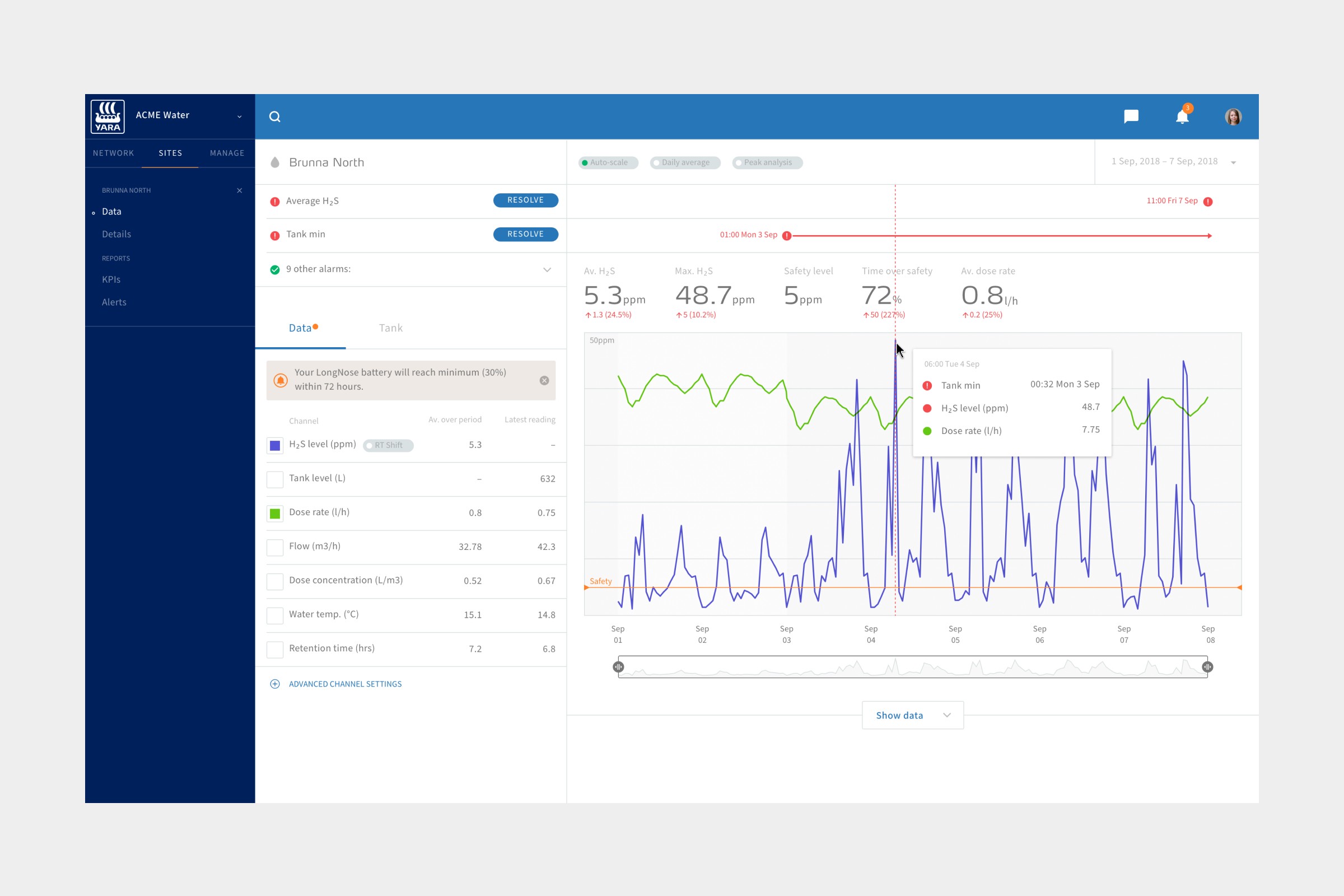The width and height of the screenshot is (1344, 896).
Task: Click the alarm icon next to 11:00 Fri 7 Sep
Action: tap(1207, 200)
